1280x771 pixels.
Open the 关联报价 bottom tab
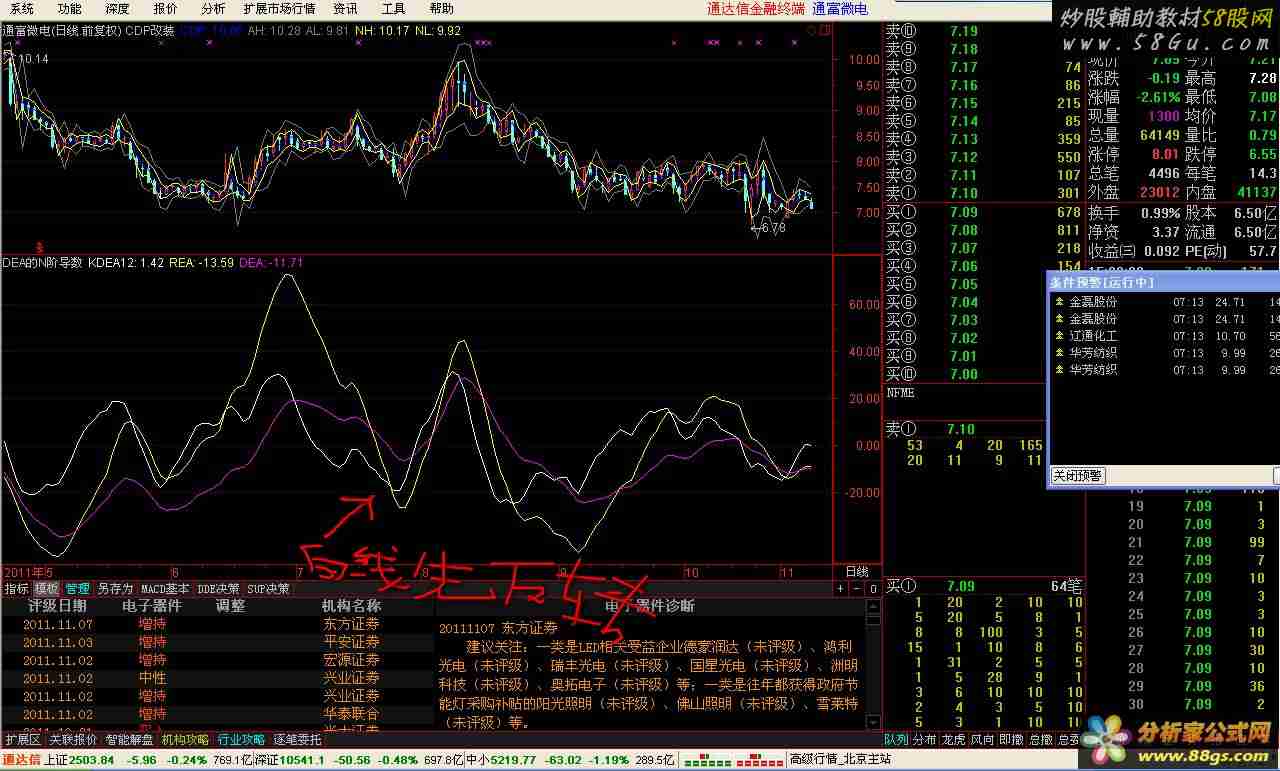pyautogui.click(x=73, y=740)
